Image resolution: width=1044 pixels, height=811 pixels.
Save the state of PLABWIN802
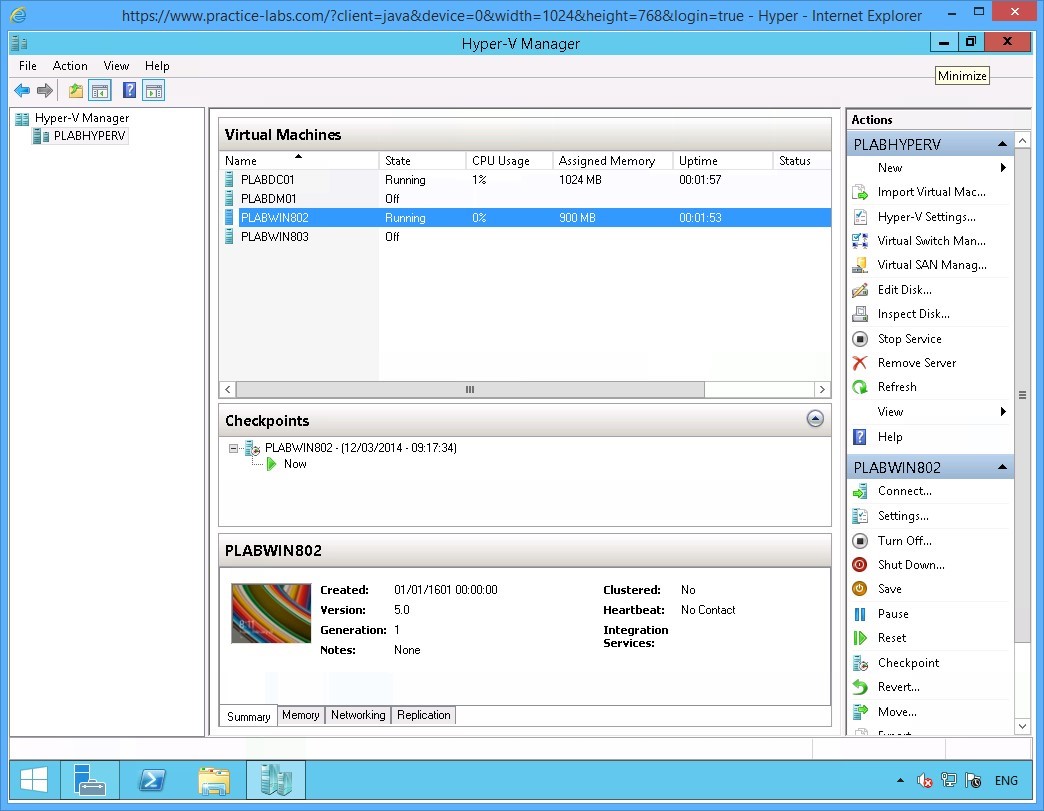point(892,589)
